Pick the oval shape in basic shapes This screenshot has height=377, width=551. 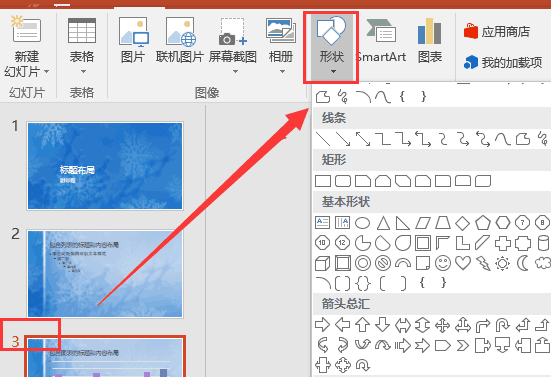(x=362, y=223)
